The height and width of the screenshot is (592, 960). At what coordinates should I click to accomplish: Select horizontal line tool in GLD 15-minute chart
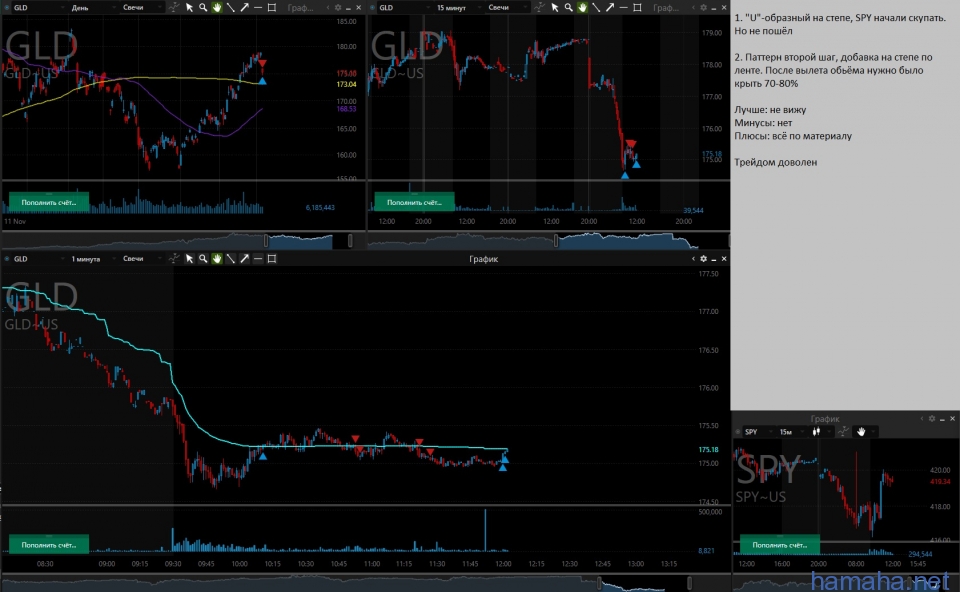[623, 7]
